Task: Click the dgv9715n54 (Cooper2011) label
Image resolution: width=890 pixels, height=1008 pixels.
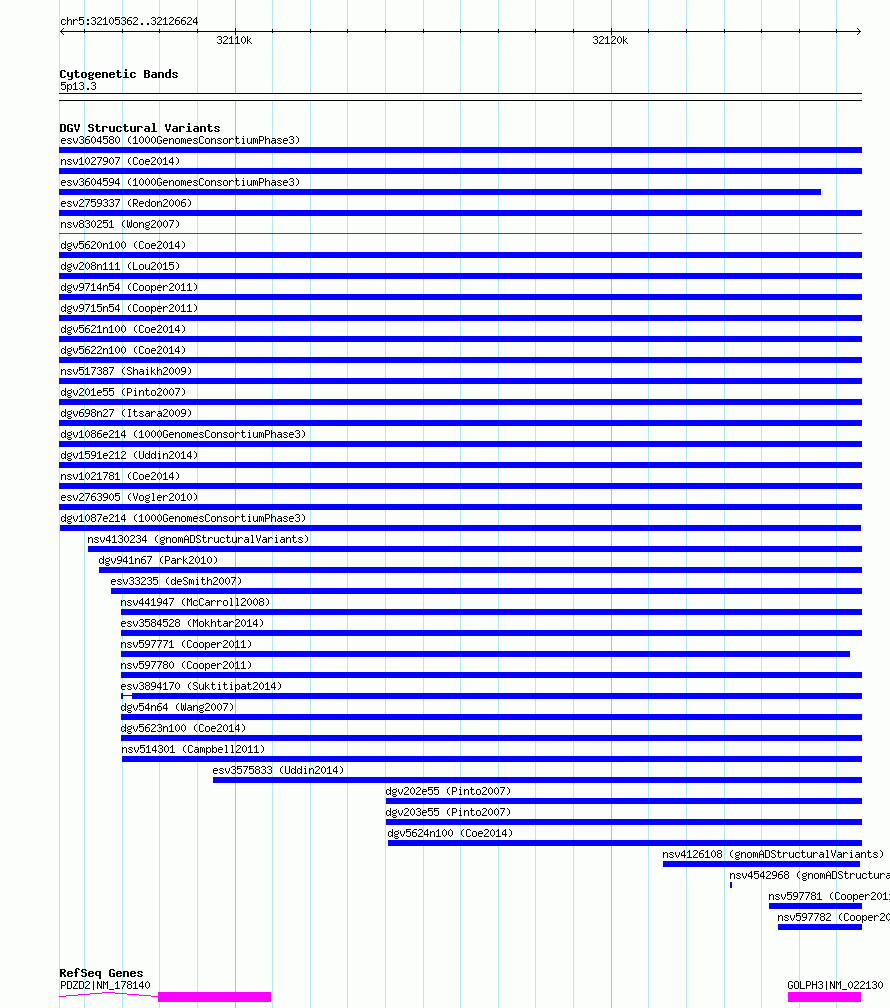Action: 129,309
